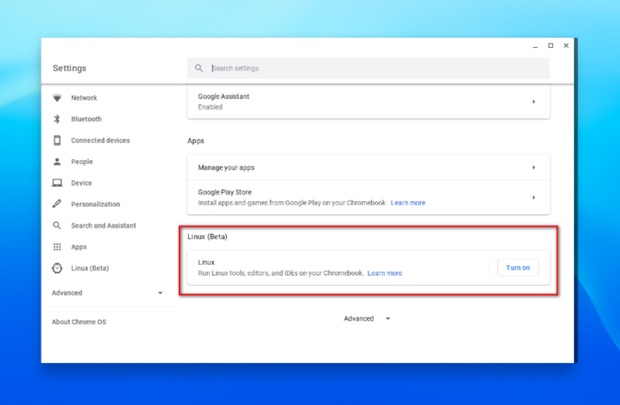The image size is (620, 405).
Task: Turn on Linux
Action: tap(518, 268)
